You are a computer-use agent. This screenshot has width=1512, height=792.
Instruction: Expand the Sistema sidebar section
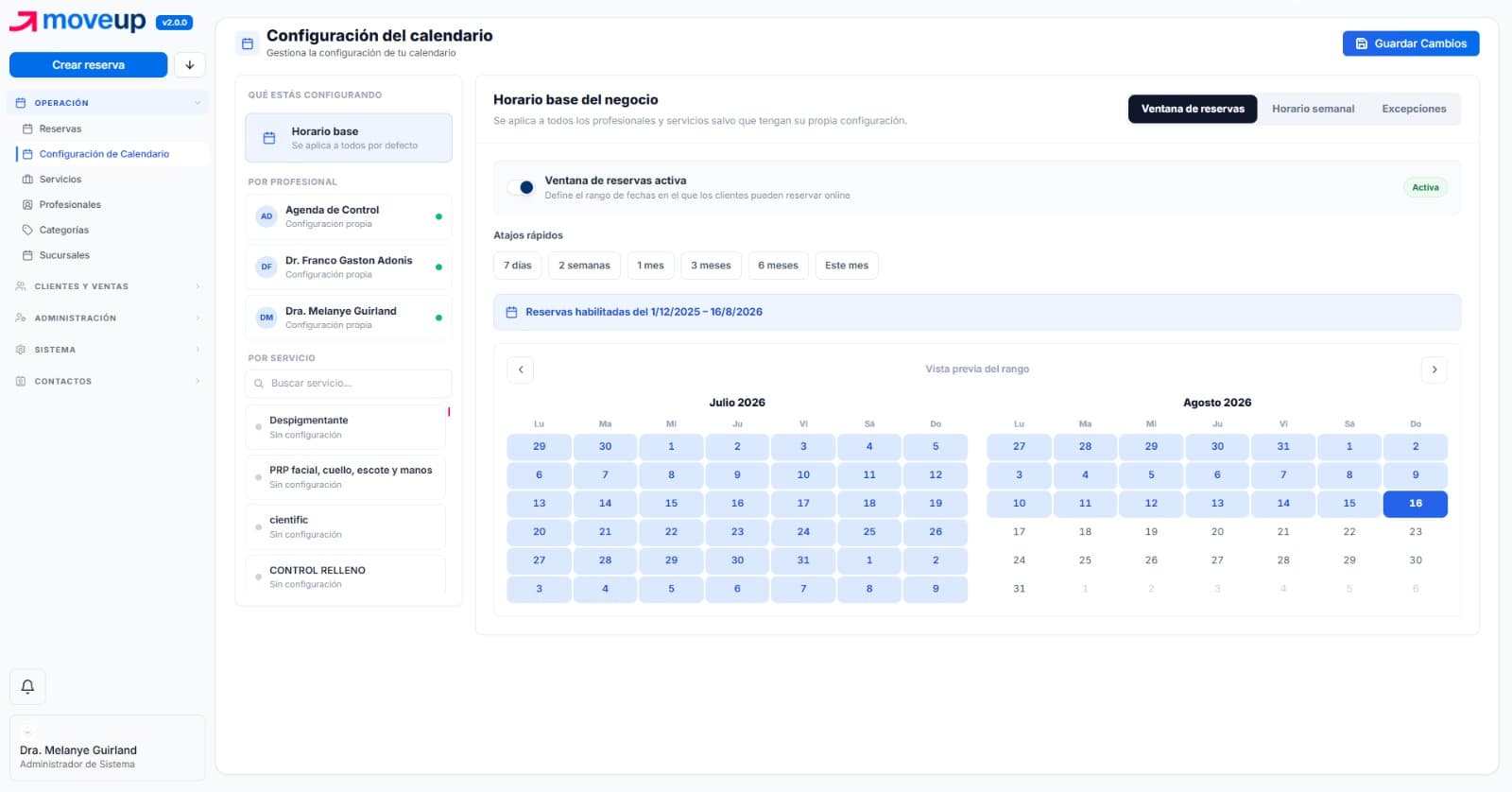click(108, 350)
